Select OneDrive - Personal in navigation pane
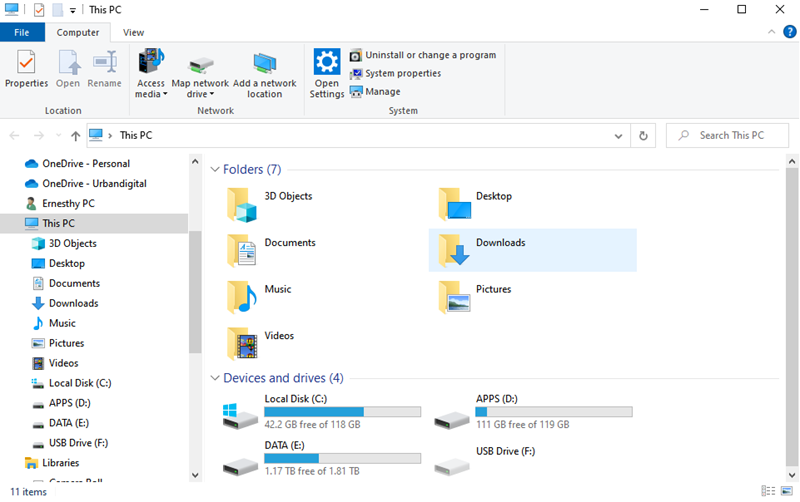 [x=86, y=163]
